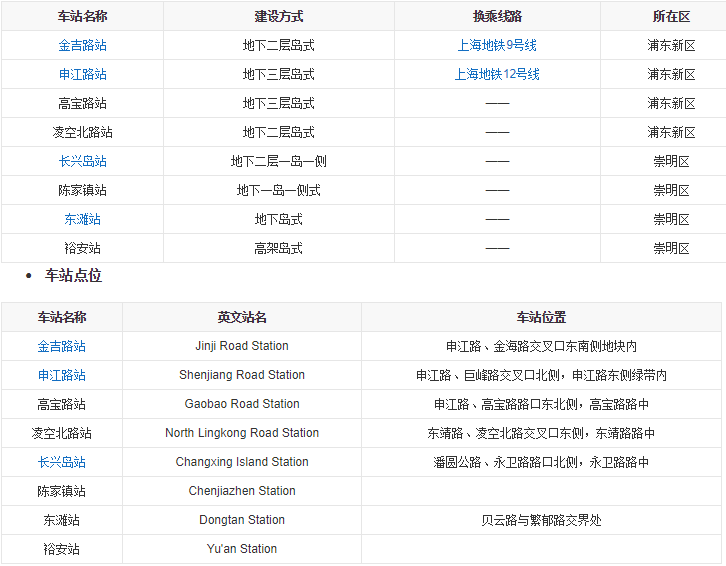
Task: Click 长兴岛站 link beside Changxing Island Station
Action: (62, 462)
